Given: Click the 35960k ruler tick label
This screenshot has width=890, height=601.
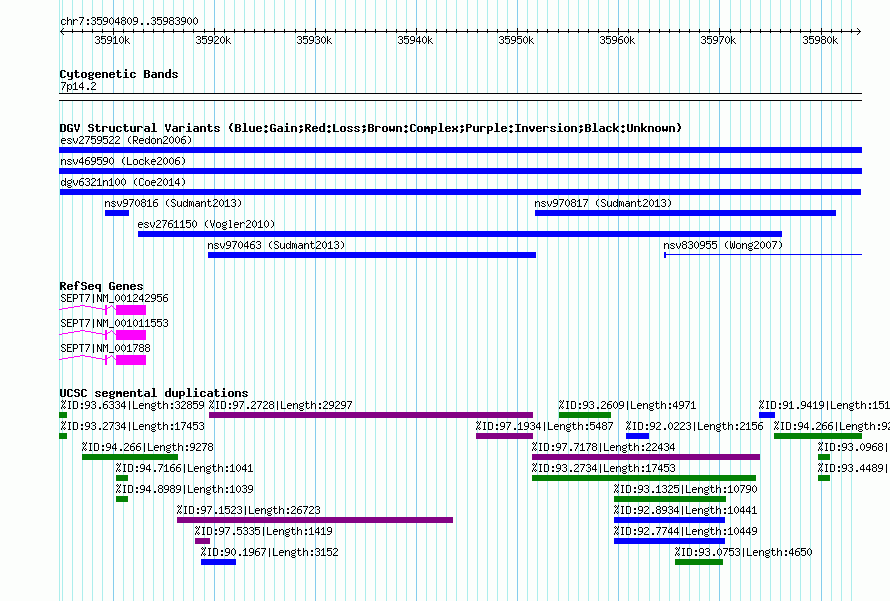Looking at the screenshot, I should coord(617,40).
